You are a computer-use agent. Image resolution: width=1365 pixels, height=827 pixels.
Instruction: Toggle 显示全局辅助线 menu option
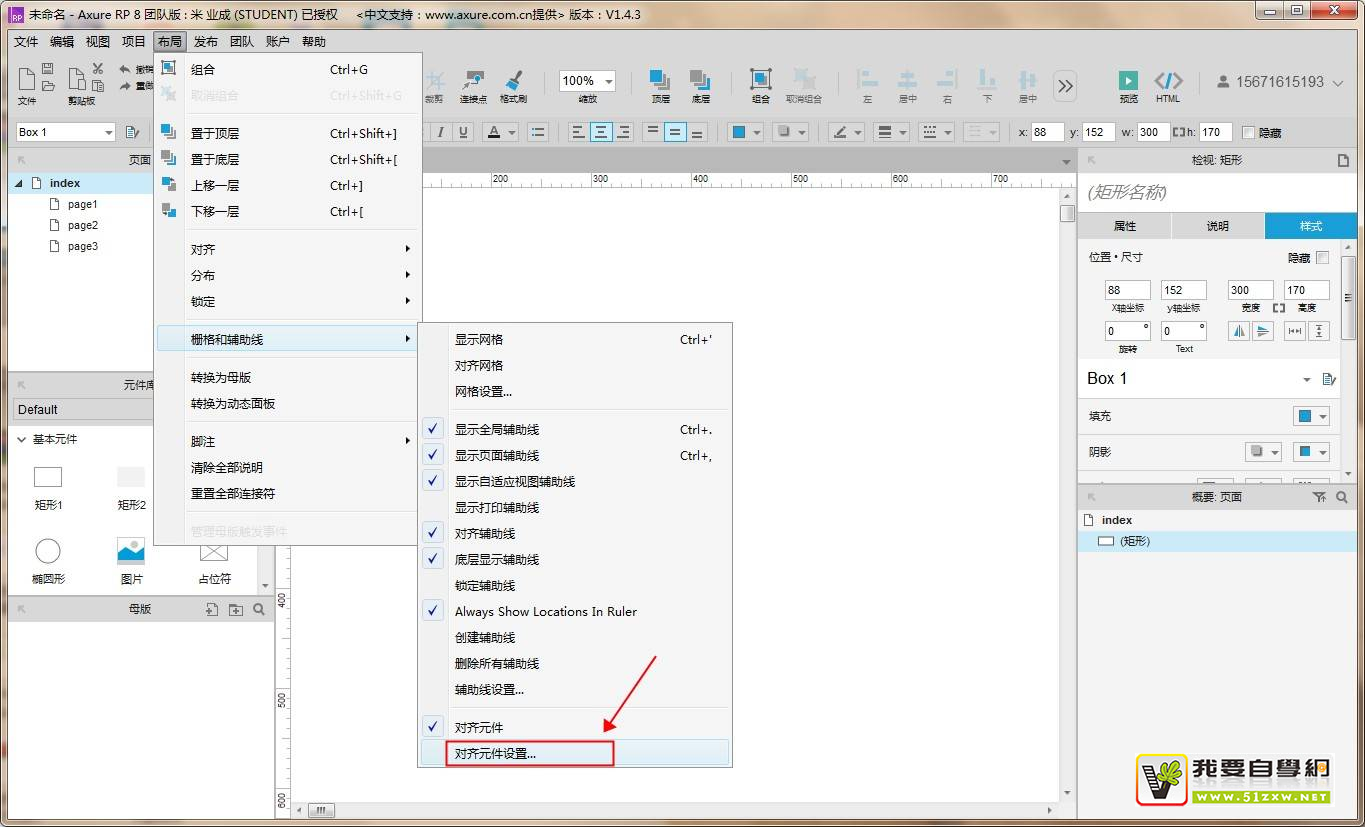[x=574, y=429]
